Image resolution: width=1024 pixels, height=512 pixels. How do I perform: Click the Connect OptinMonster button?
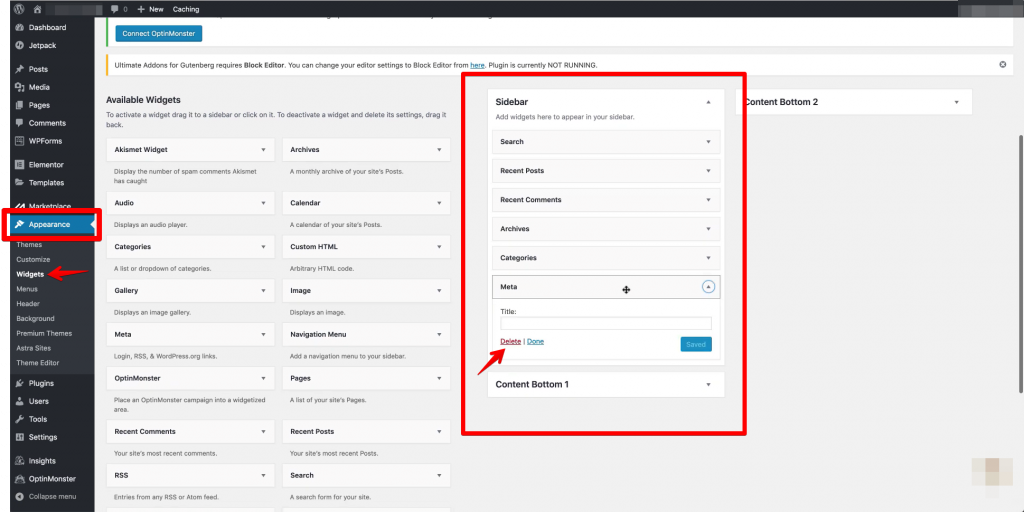[159, 33]
